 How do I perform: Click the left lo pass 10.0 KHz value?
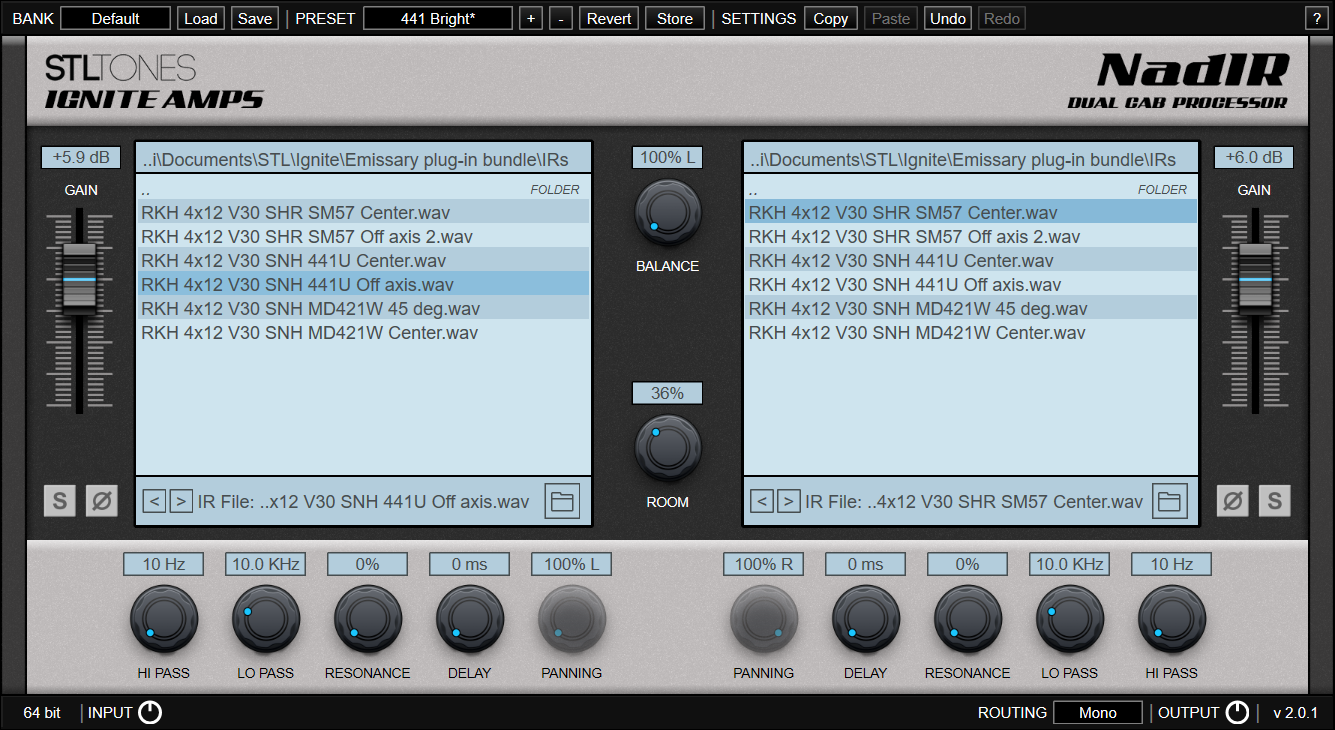pyautogui.click(x=266, y=564)
